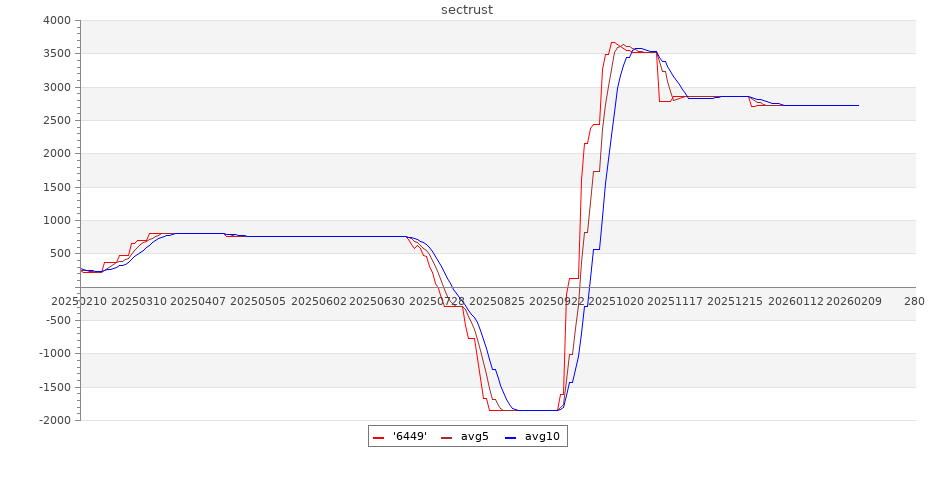Click the 4000 y-axis value label

point(57,21)
